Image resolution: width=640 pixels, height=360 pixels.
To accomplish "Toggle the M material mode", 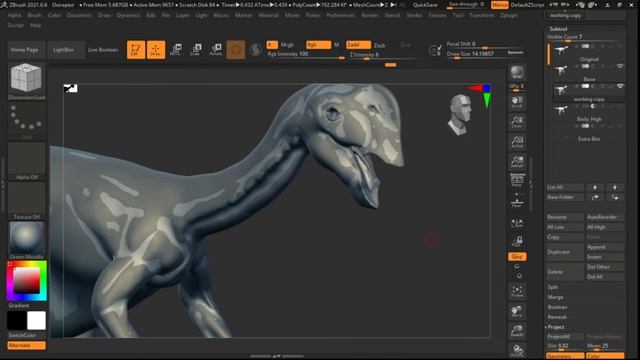I will coord(336,45).
